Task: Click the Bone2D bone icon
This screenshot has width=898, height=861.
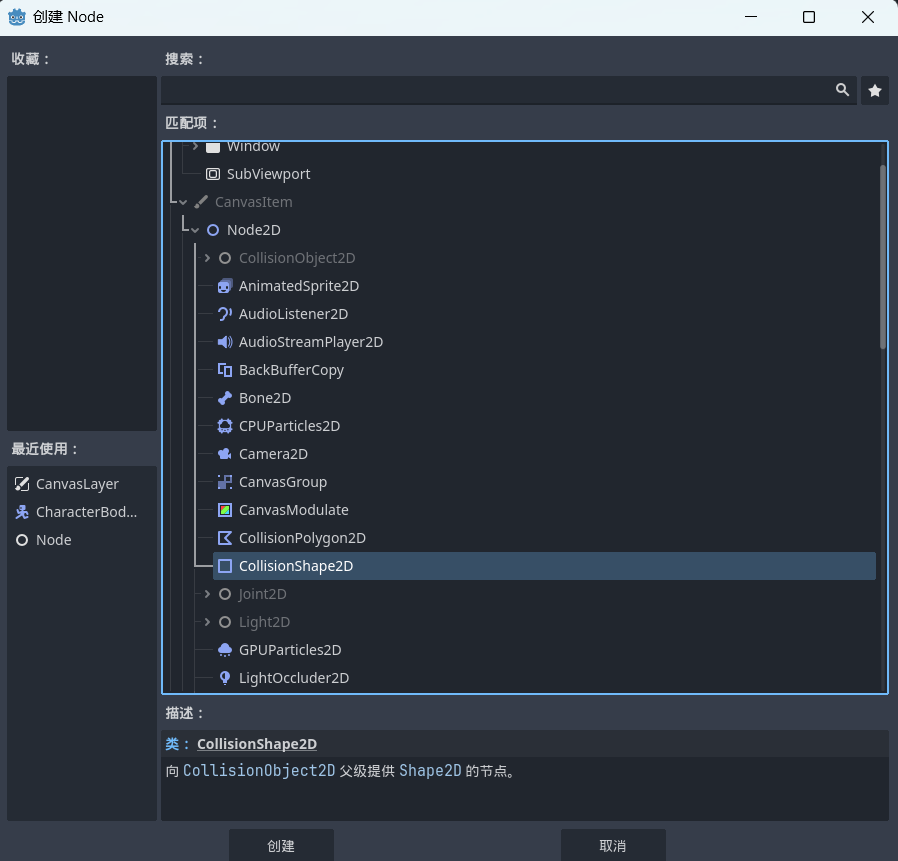Action: (225, 398)
